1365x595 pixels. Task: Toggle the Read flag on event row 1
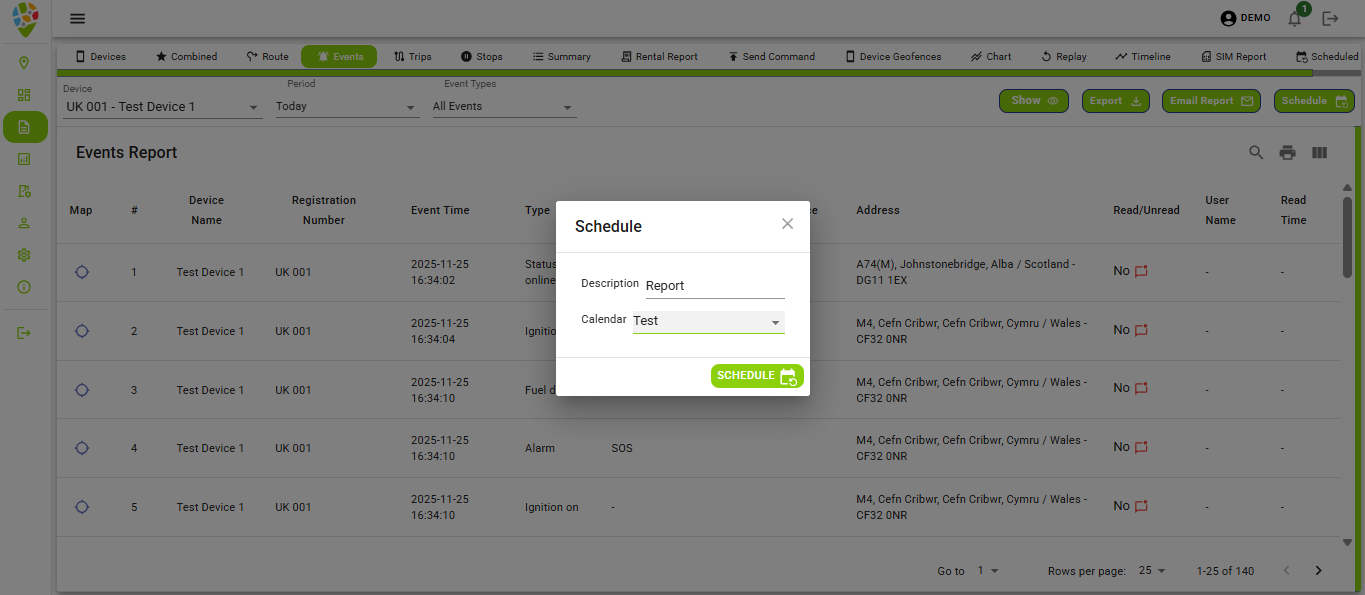coord(1140,270)
